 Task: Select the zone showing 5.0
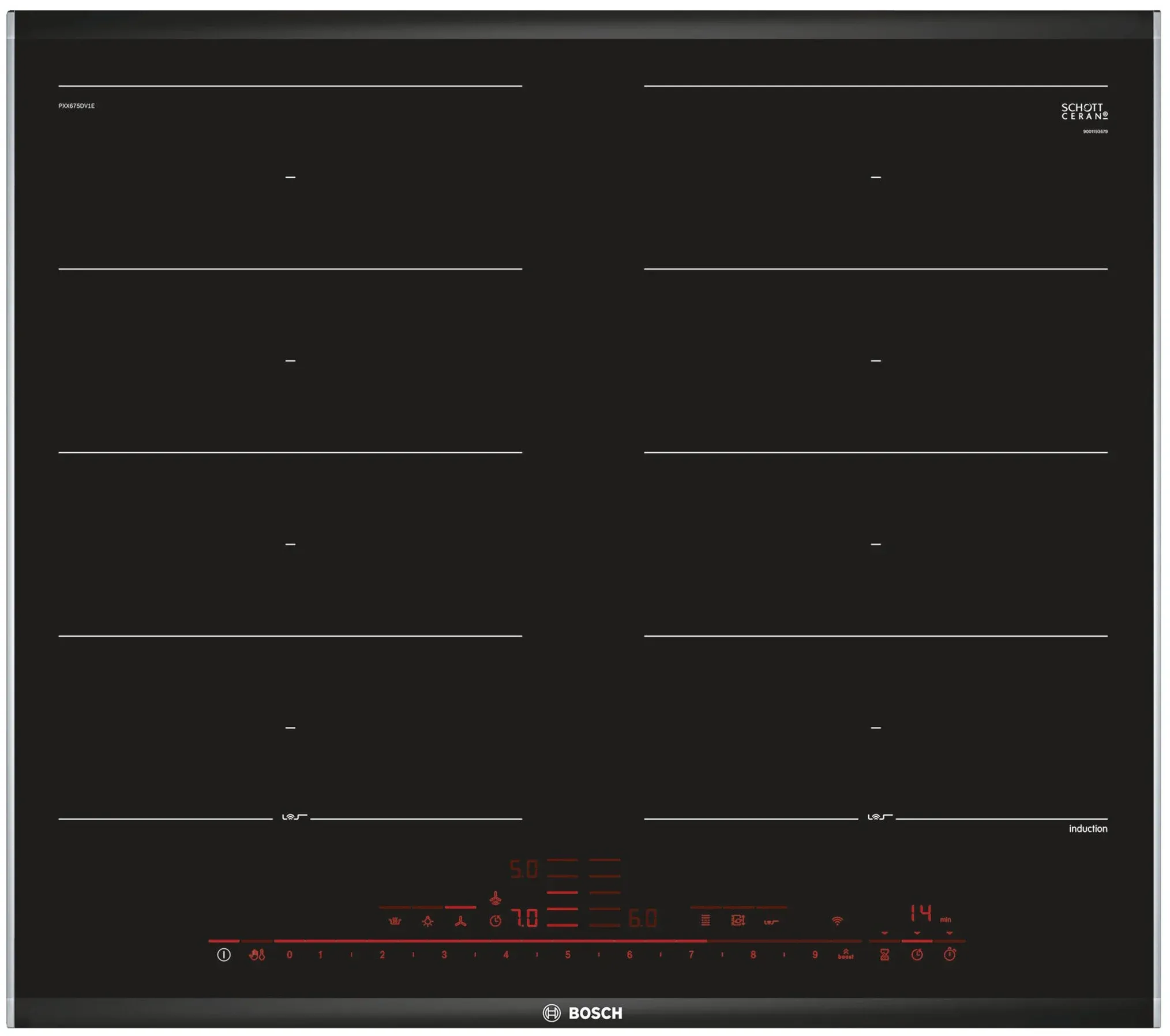(x=524, y=869)
